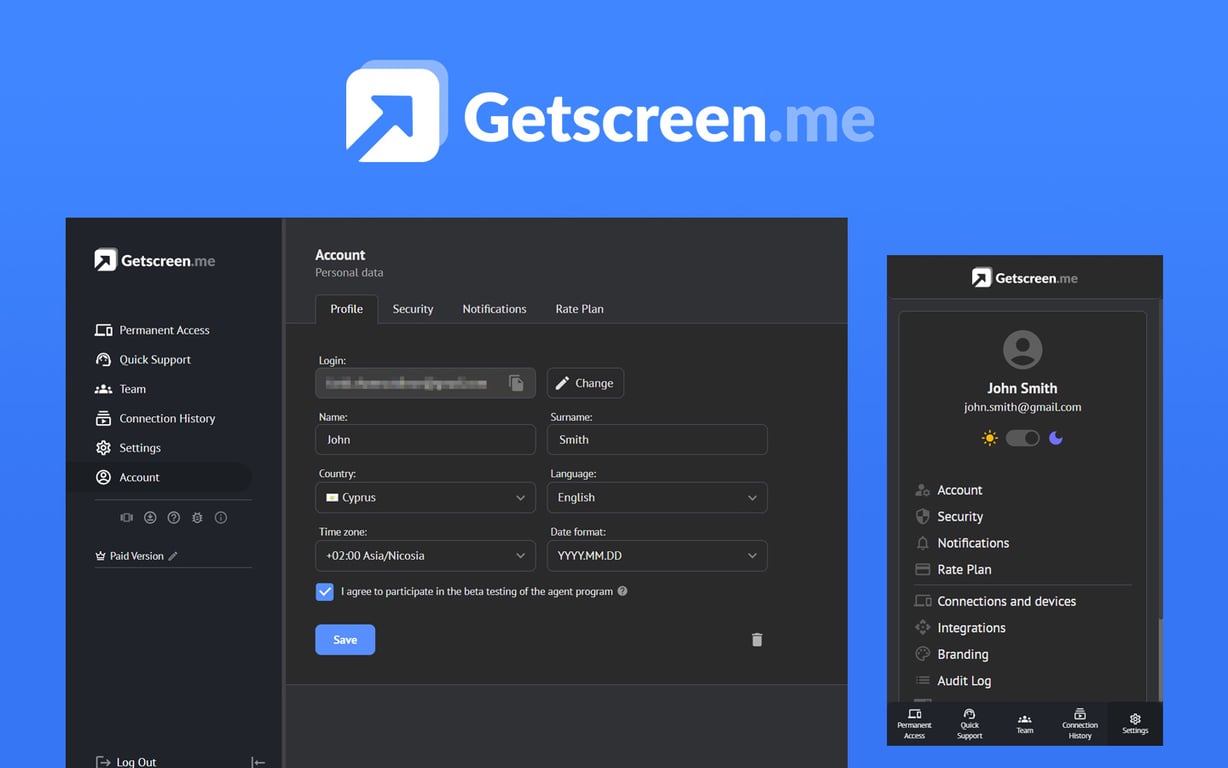This screenshot has width=1228, height=768.
Task: Click the Save button
Action: pyautogui.click(x=345, y=640)
